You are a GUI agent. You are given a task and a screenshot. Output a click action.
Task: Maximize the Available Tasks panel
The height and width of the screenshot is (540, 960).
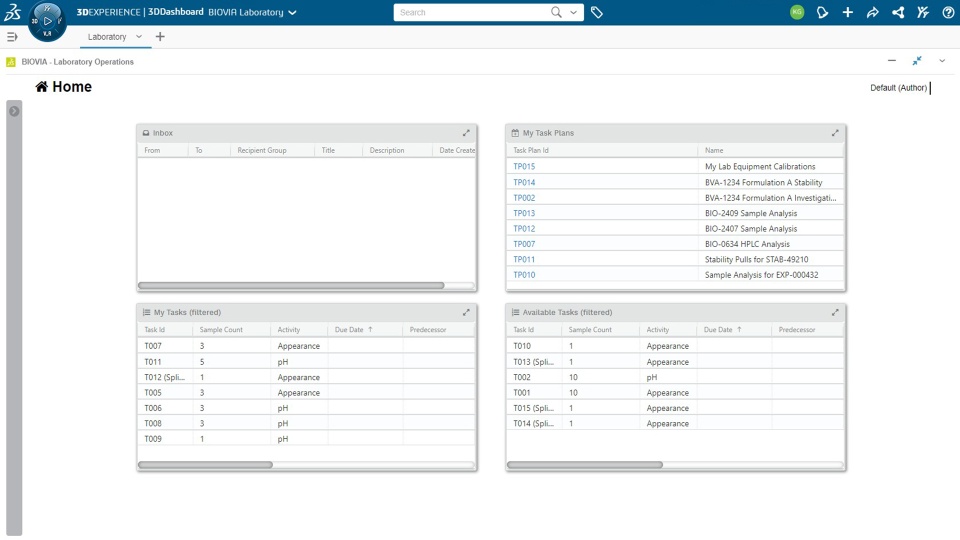pos(835,312)
